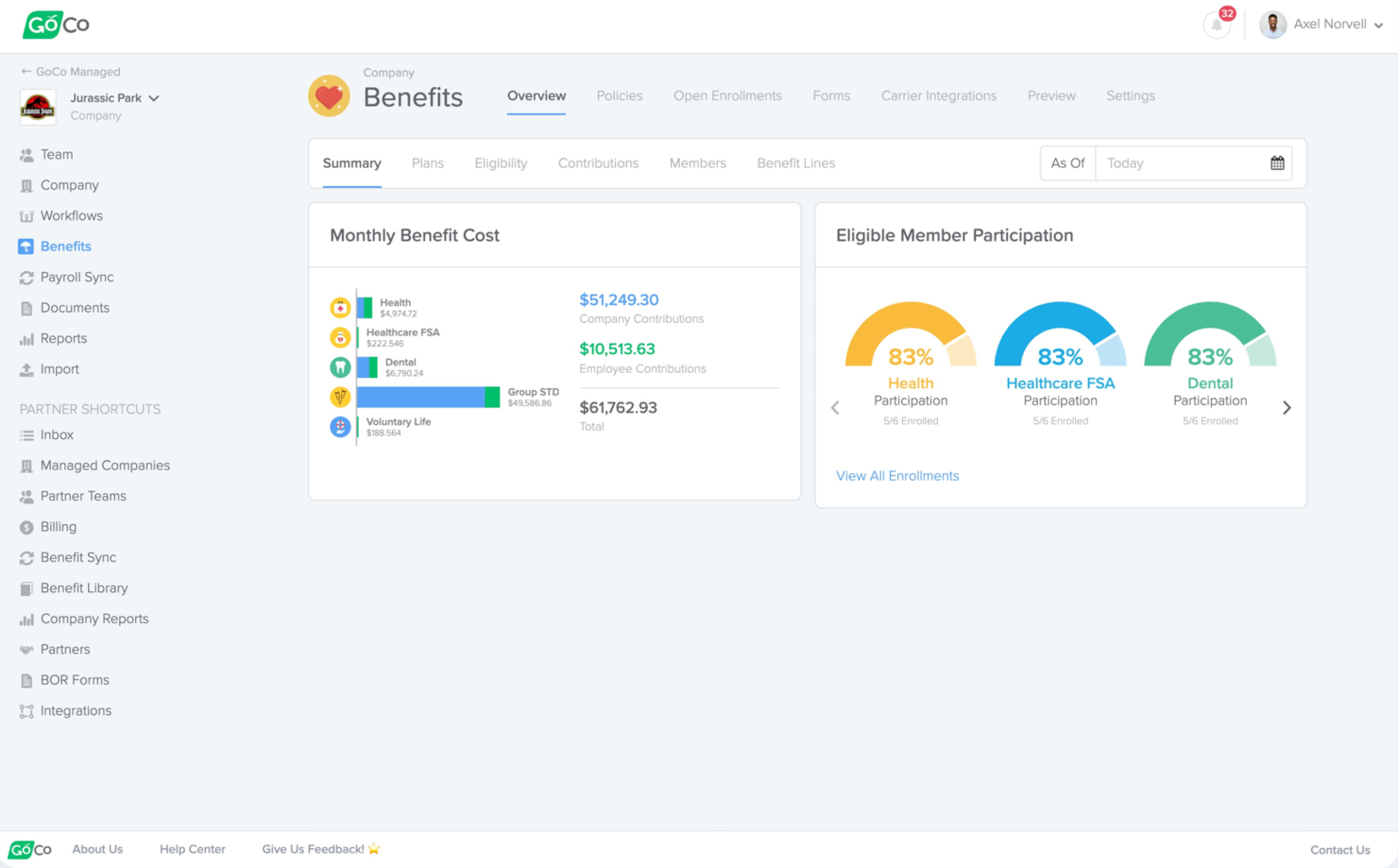This screenshot has height=868, width=1398.
Task: Open the Contributions sub-tab
Action: point(598,163)
